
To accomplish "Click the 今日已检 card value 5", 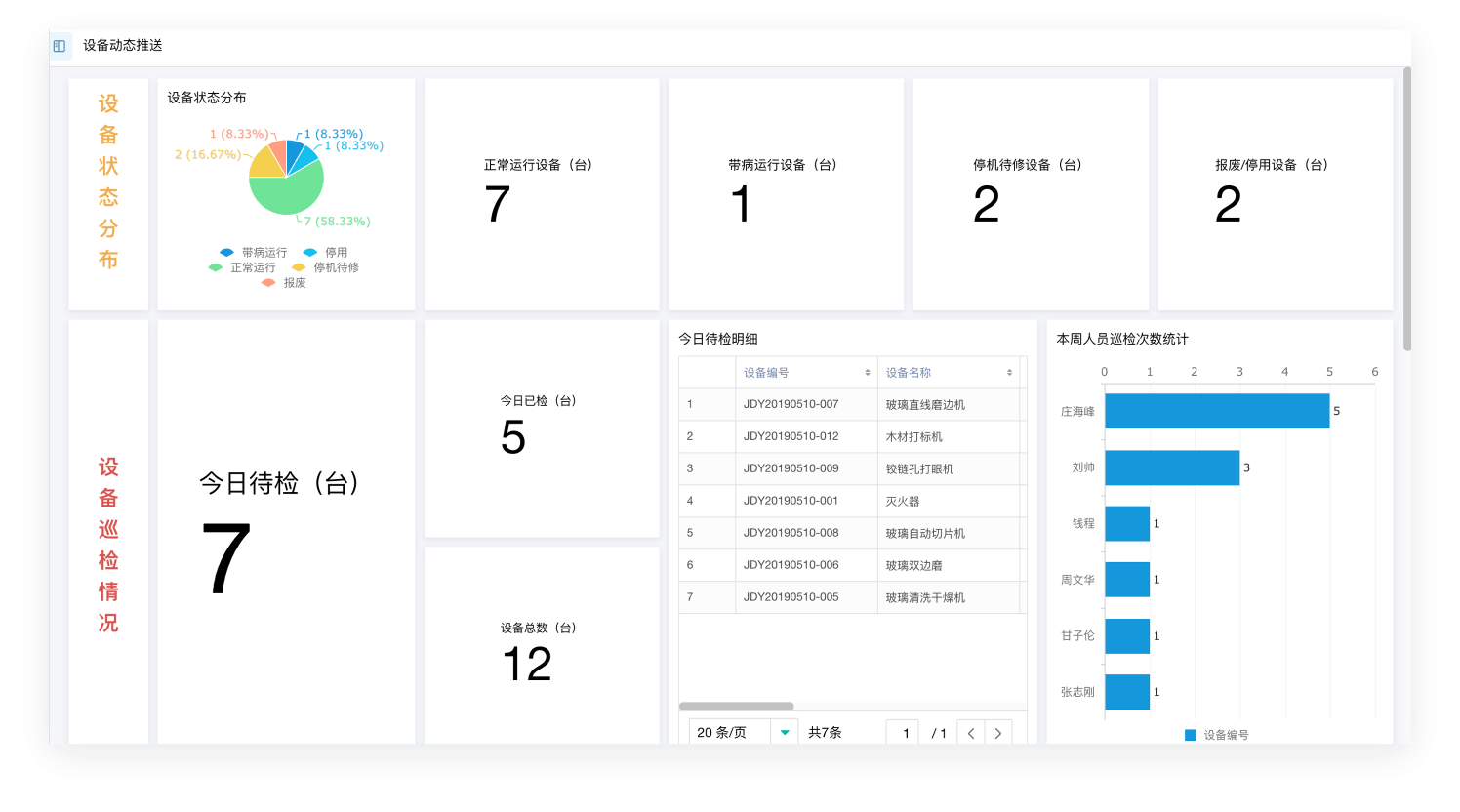I will [x=513, y=437].
